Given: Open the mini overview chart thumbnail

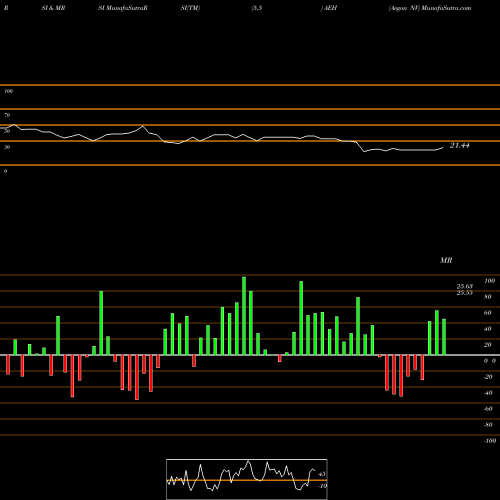Looking at the screenshot, I should (247, 479).
